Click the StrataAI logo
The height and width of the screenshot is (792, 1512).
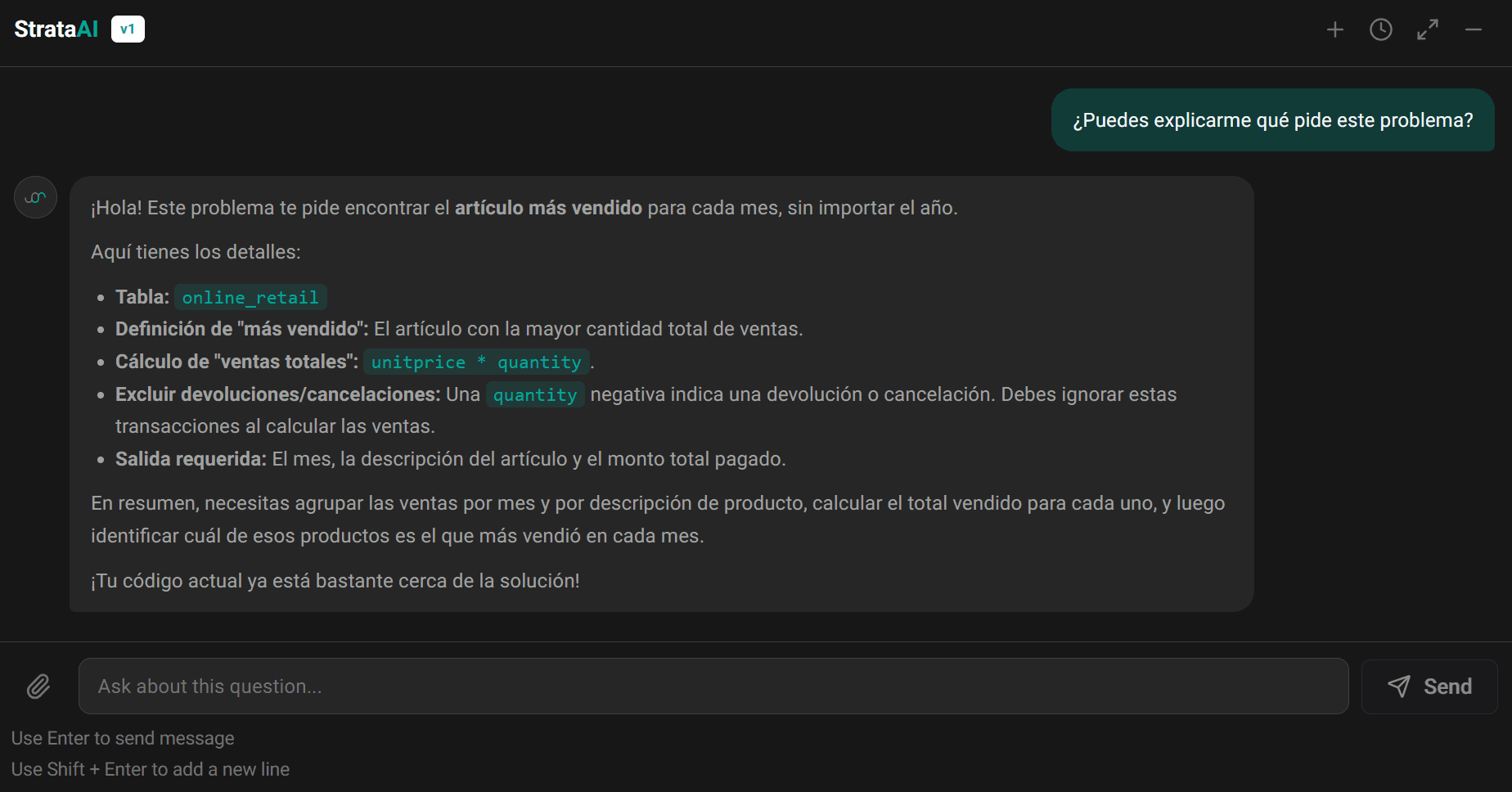point(56,29)
